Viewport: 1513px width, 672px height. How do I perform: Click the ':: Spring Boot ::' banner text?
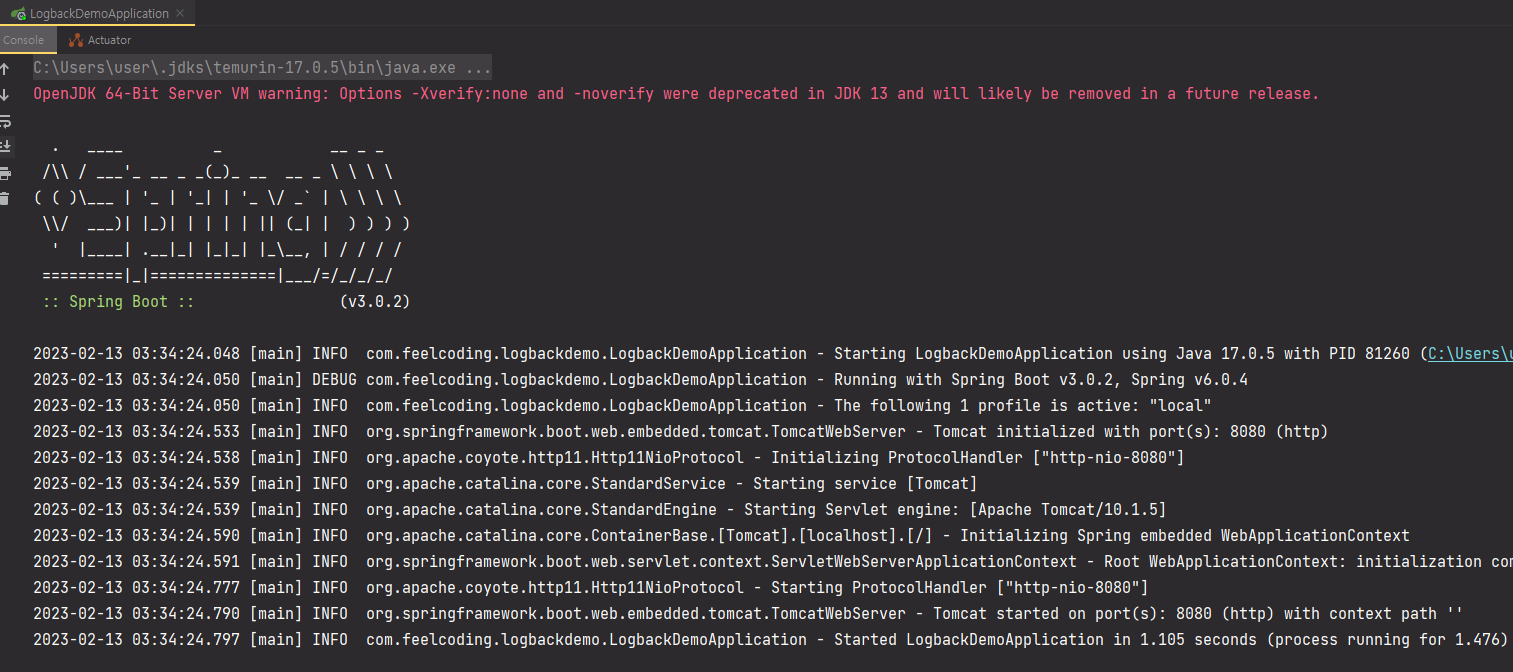tap(118, 302)
